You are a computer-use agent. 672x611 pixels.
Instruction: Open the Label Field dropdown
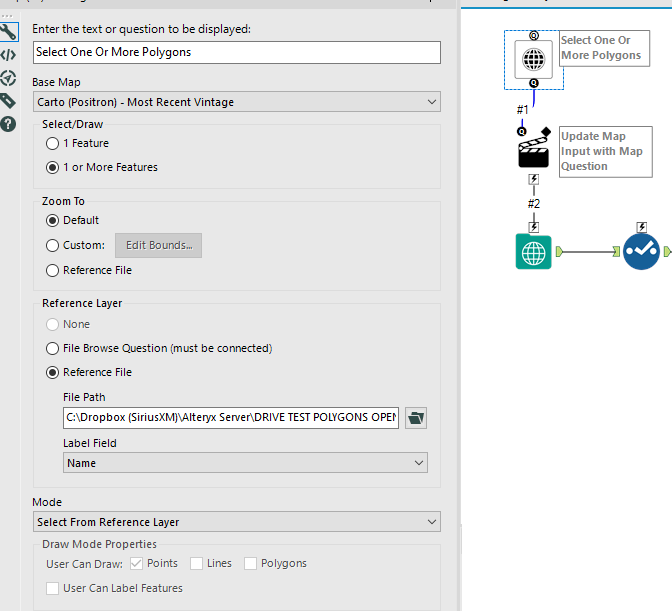pyautogui.click(x=245, y=463)
